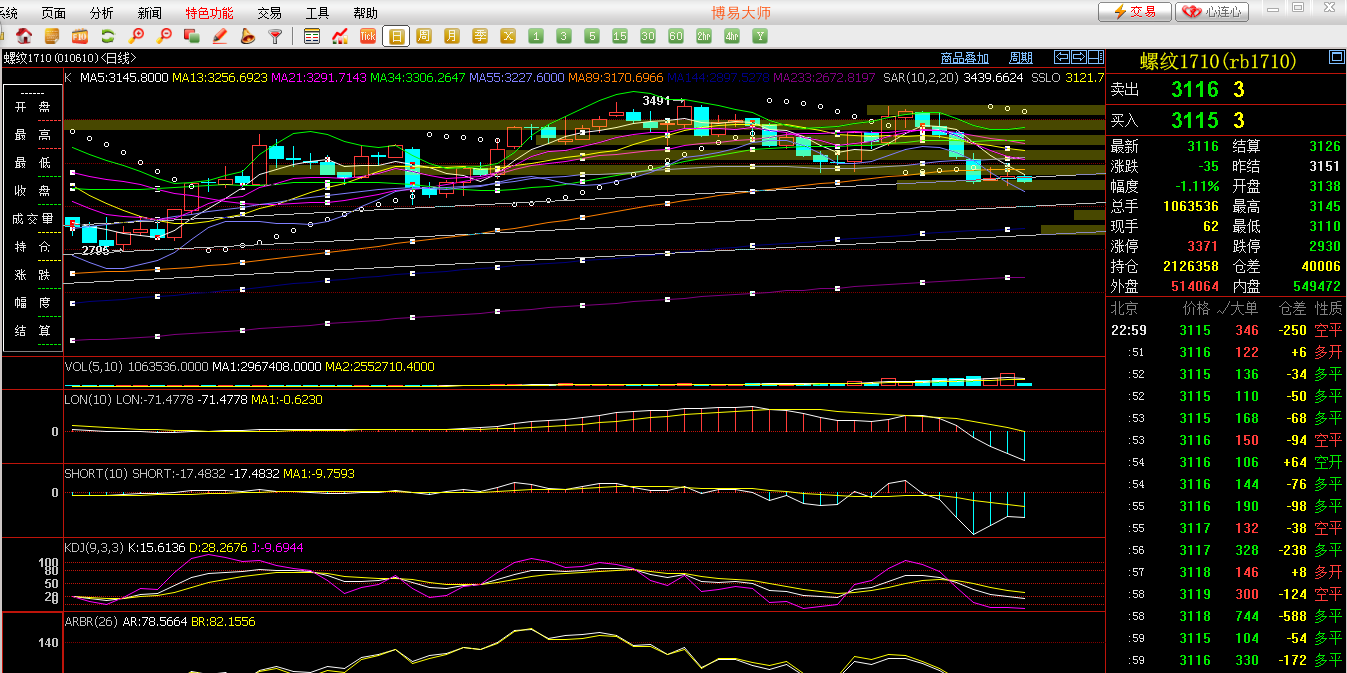The height and width of the screenshot is (673, 1347).
Task: Select the quarterly 季 period button
Action: tap(480, 36)
